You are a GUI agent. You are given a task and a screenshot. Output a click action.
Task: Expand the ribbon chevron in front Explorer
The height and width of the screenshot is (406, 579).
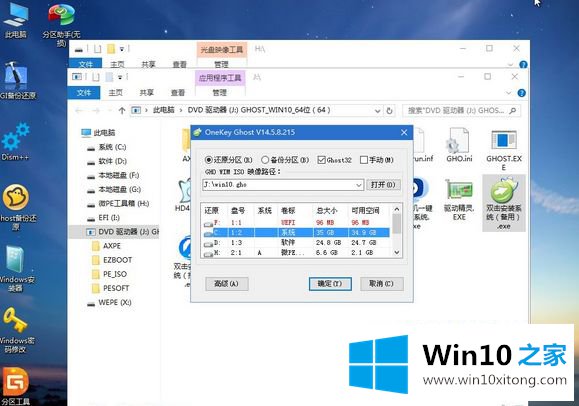(508, 93)
